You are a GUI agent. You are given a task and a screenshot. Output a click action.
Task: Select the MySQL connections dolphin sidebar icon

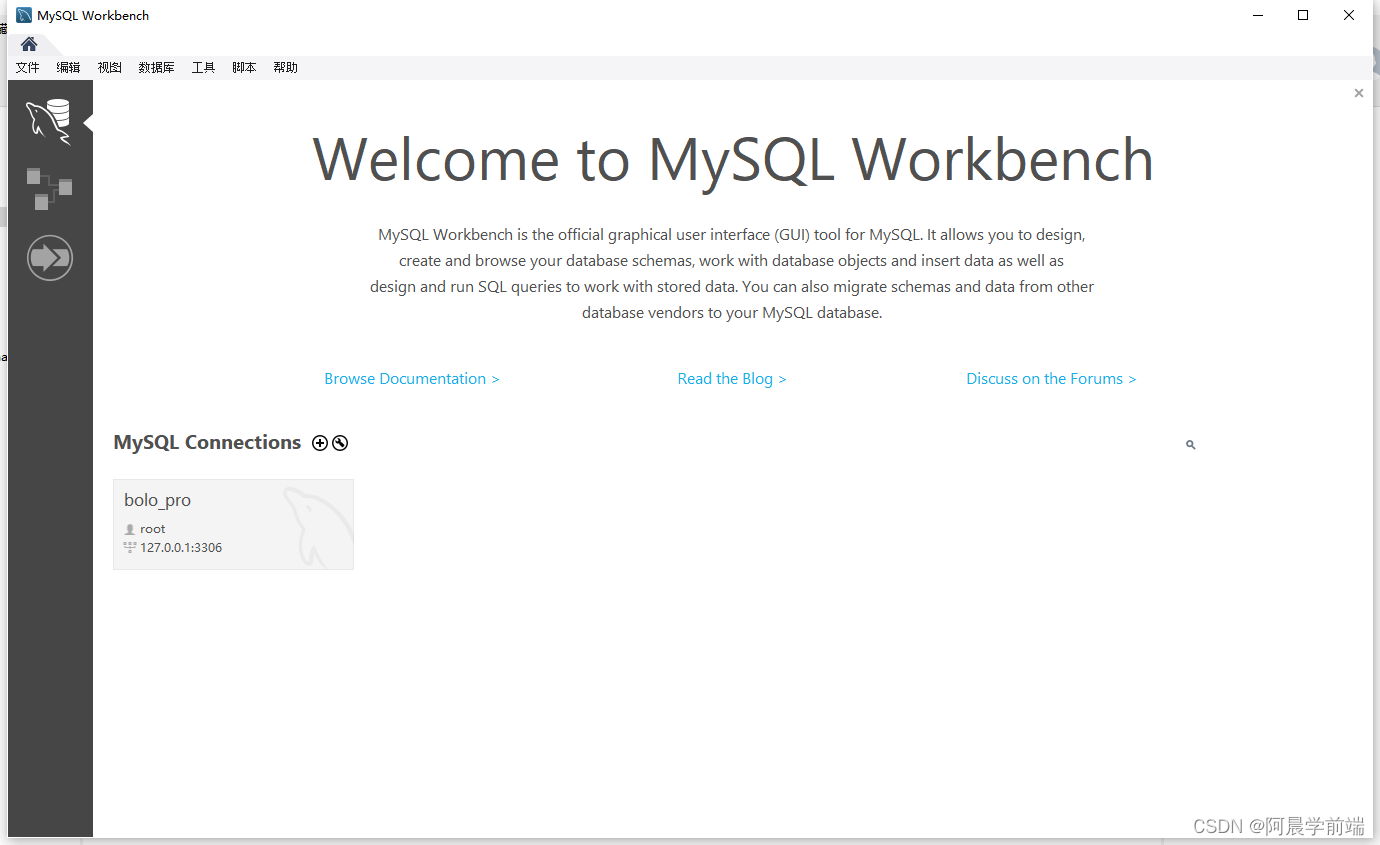coord(49,122)
